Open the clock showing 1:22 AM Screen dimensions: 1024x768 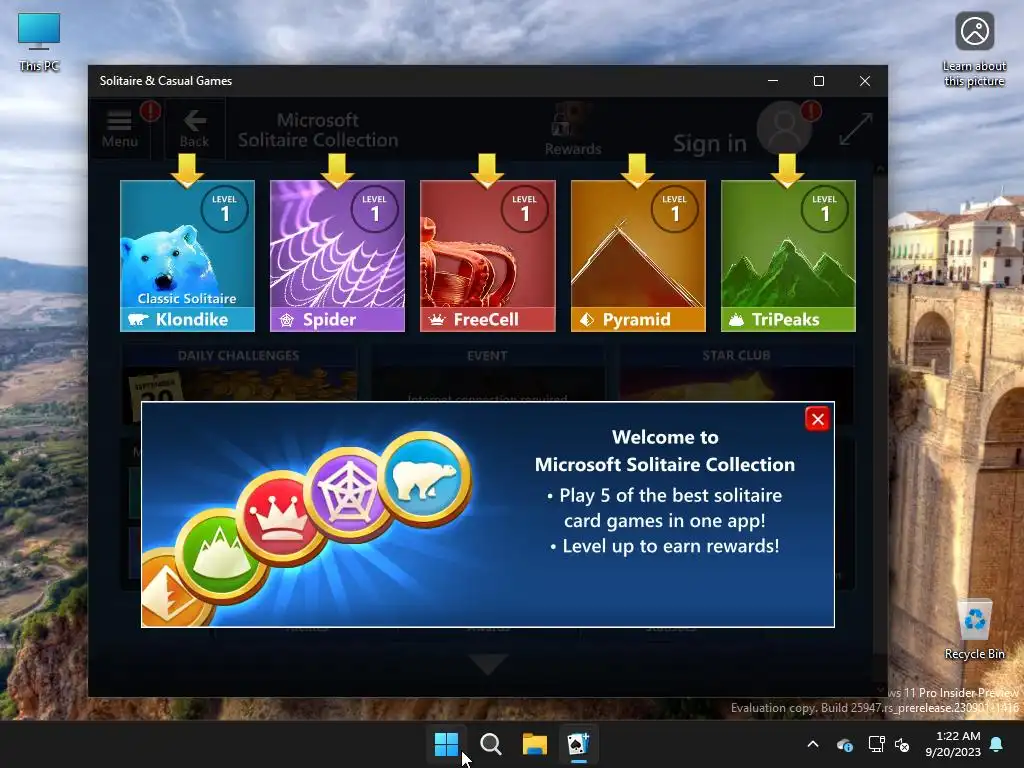953,744
